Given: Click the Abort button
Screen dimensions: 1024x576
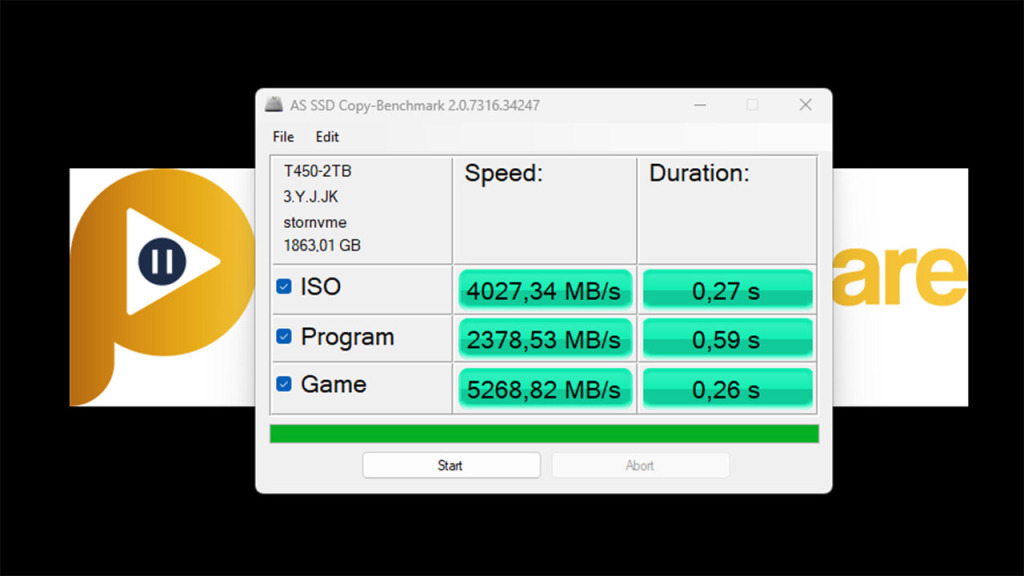Looking at the screenshot, I should pos(640,465).
